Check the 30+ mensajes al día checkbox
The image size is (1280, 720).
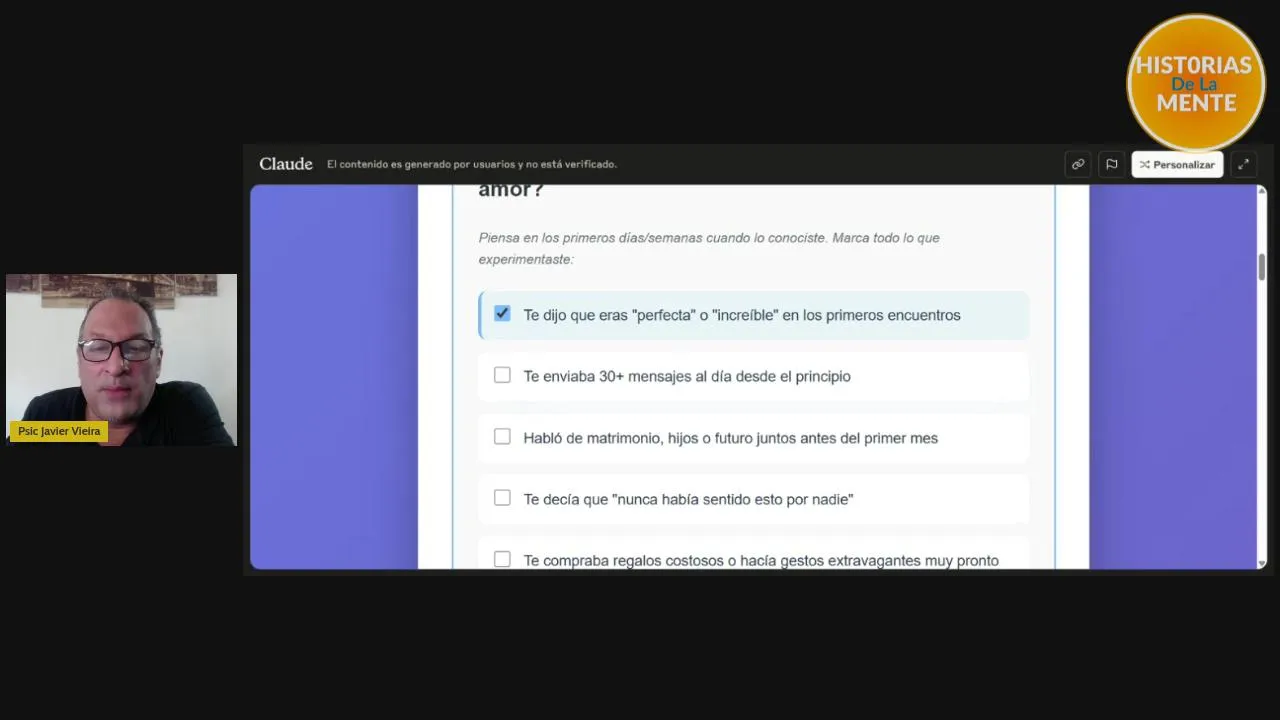(x=502, y=375)
